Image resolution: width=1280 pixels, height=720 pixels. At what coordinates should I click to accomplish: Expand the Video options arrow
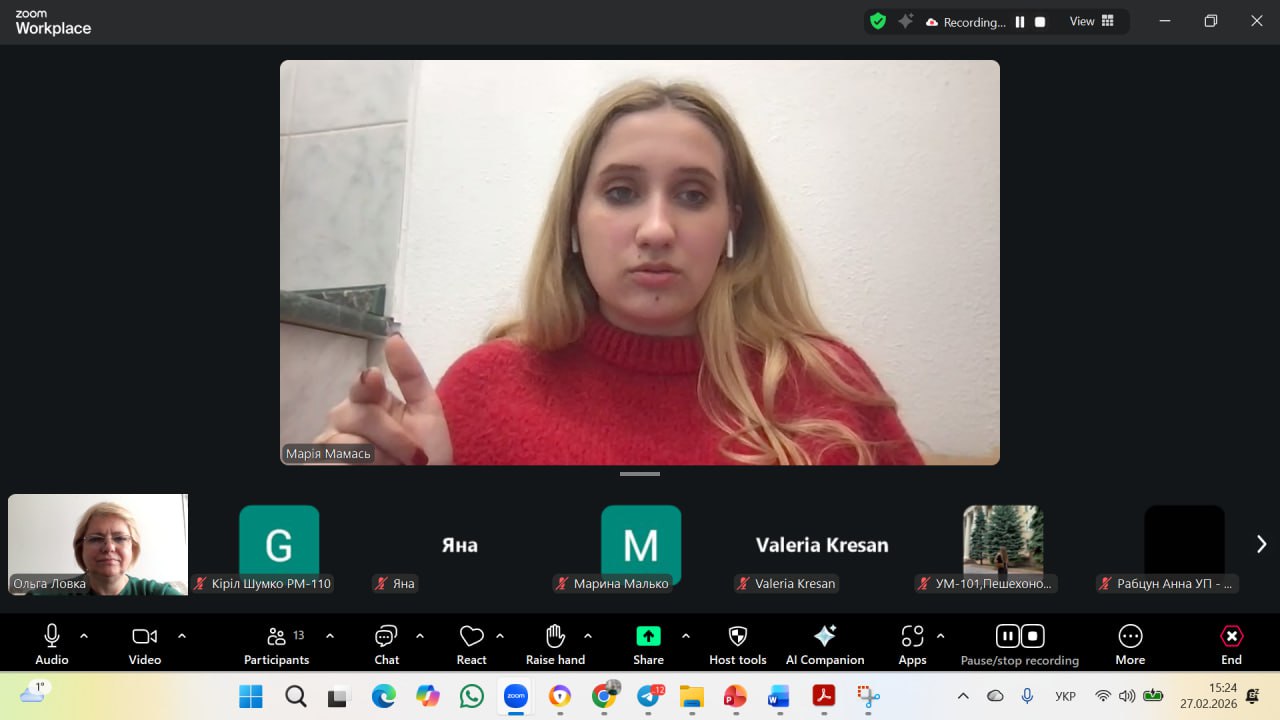182,636
